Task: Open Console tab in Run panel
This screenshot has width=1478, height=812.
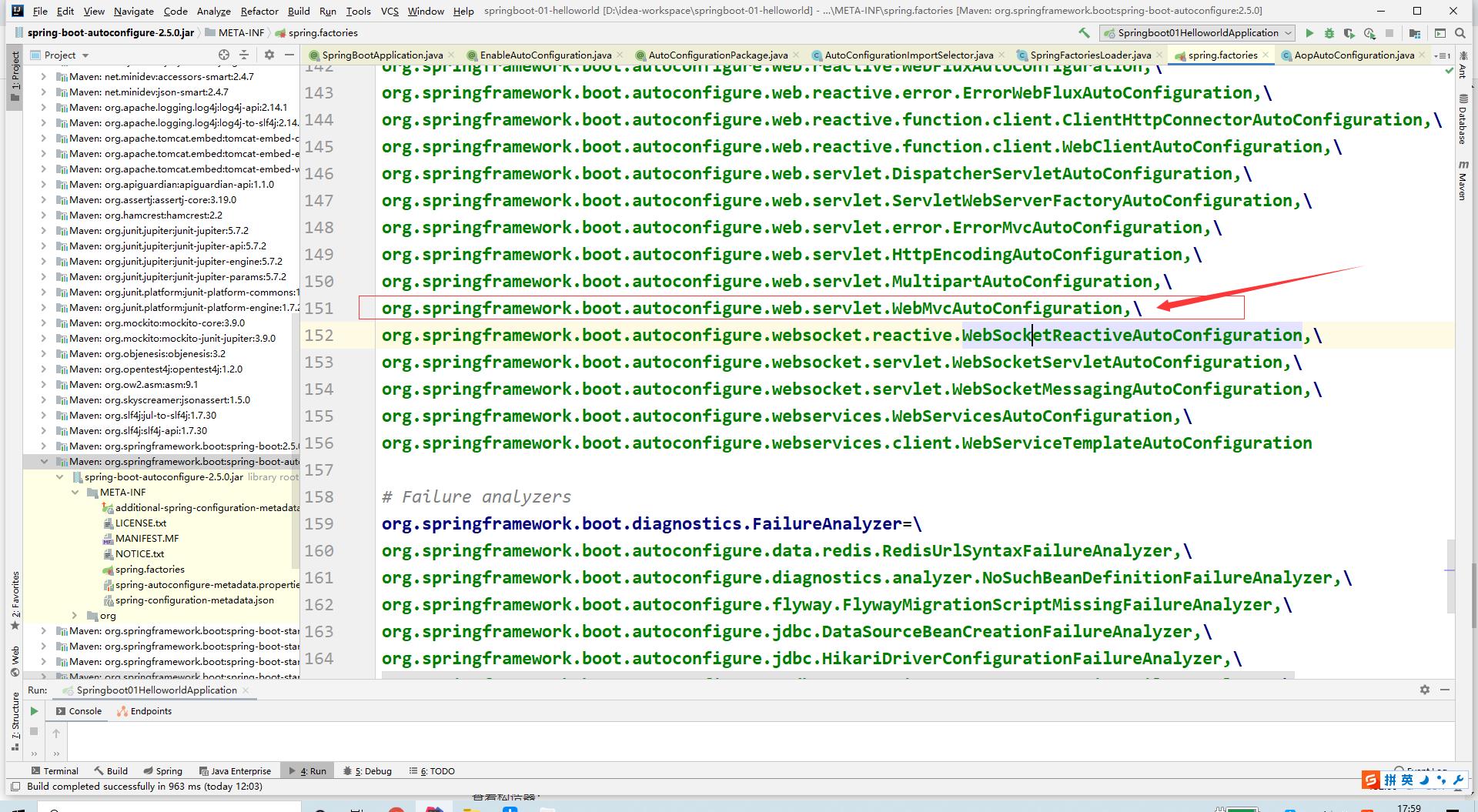Action: [79, 711]
